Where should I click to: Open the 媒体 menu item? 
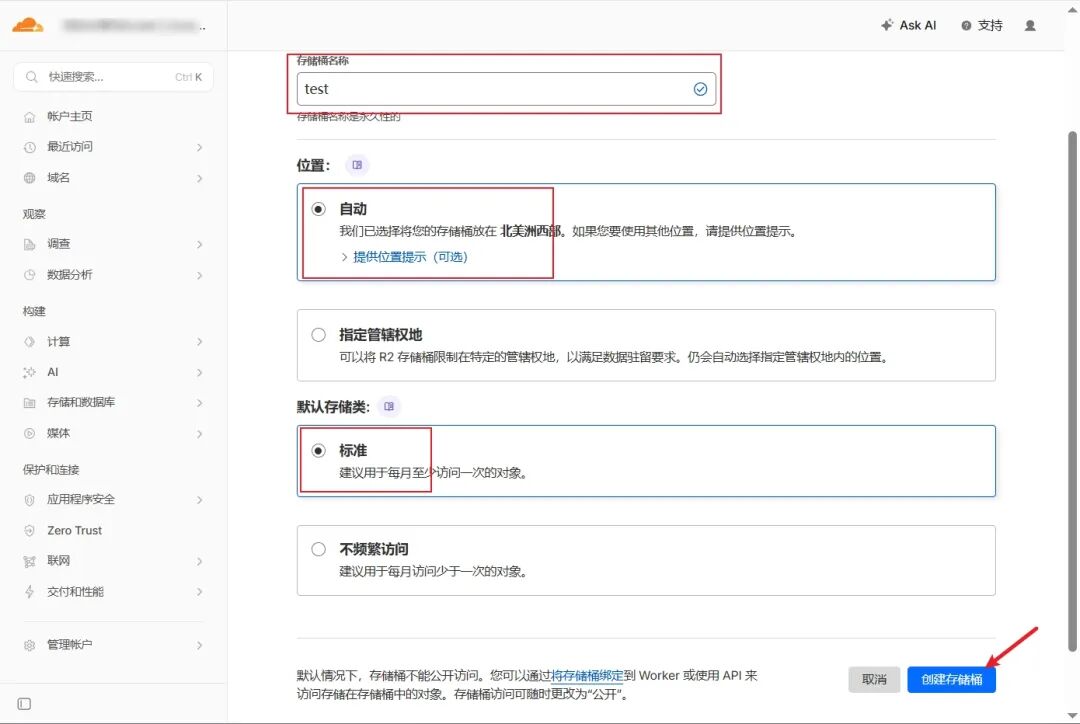(114, 433)
